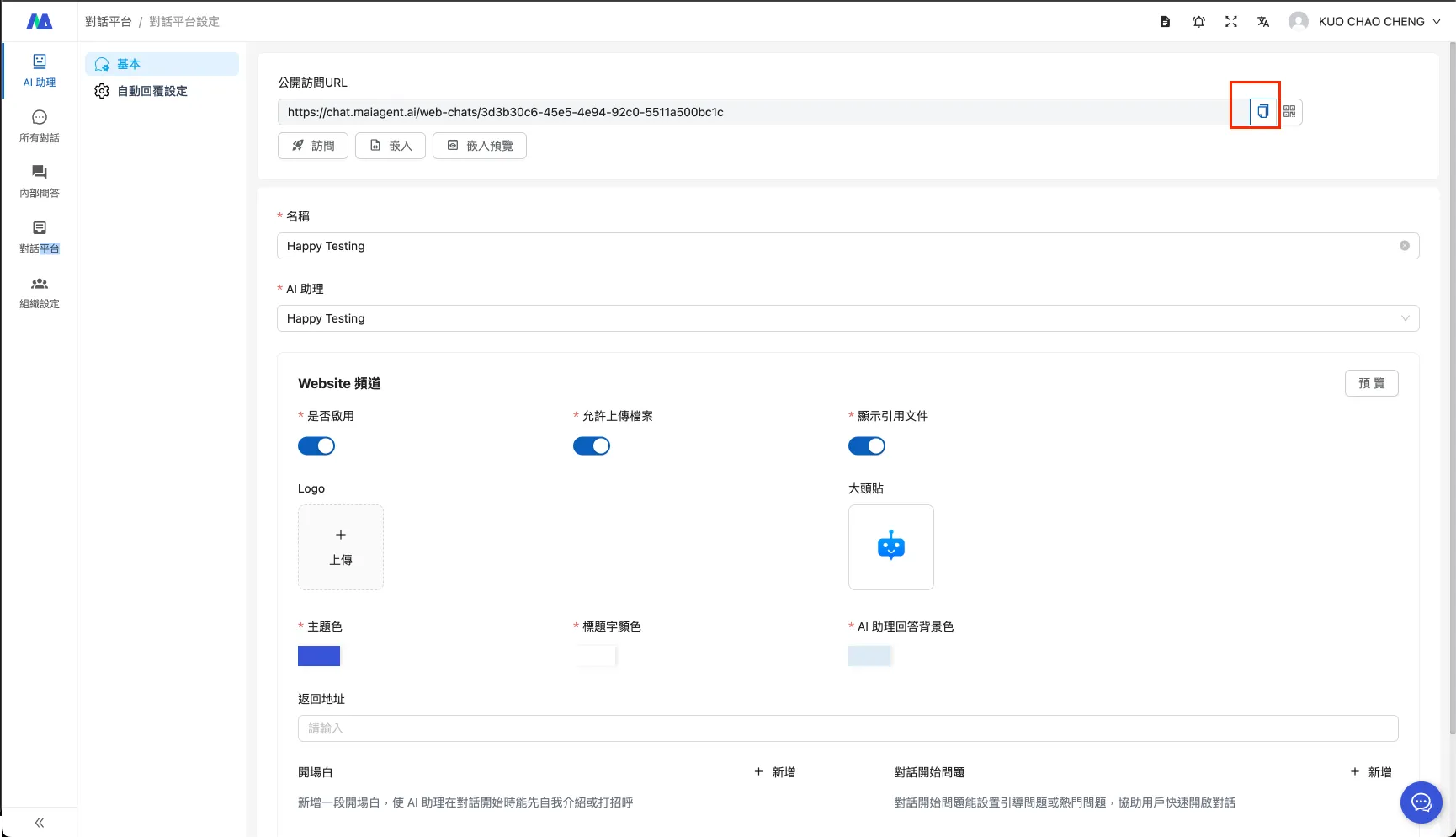Toggle the 是否啟用 switch
This screenshot has width=1456, height=837.
[x=316, y=446]
